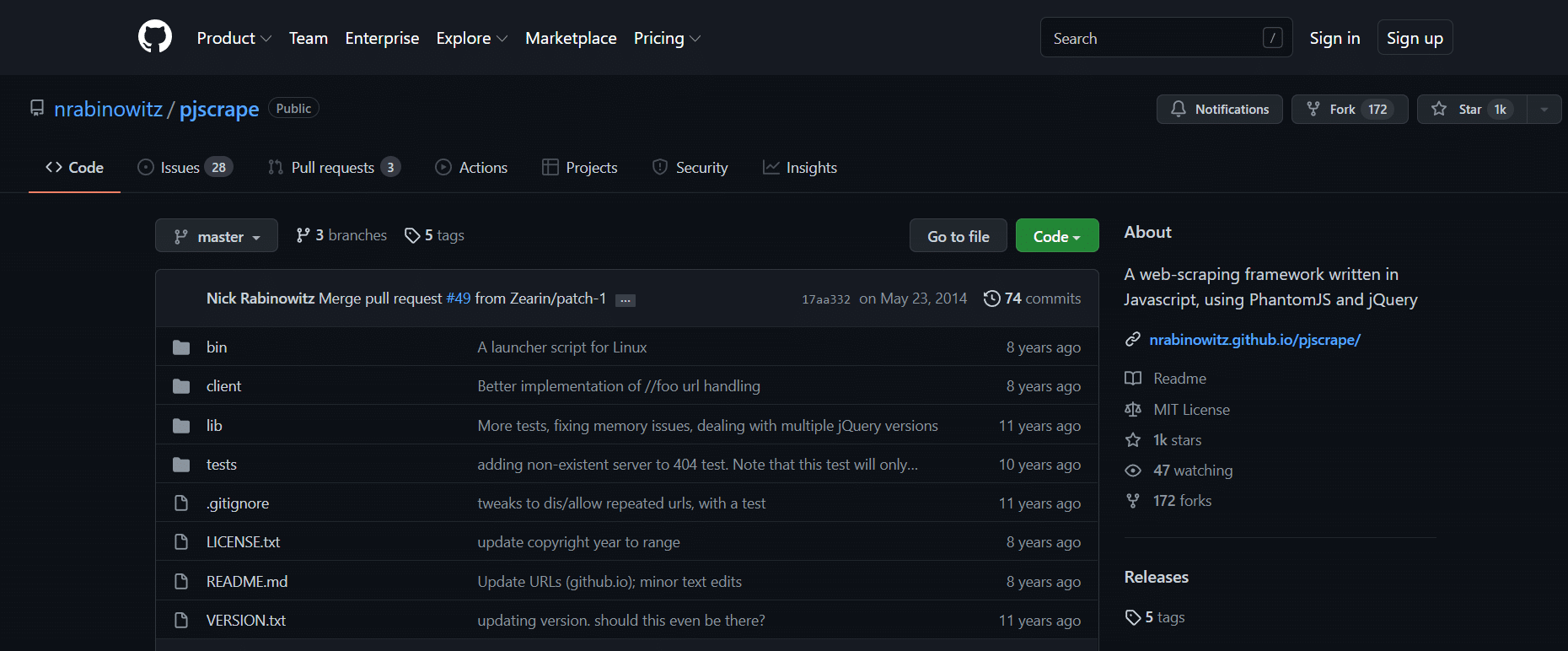Click the client folder icon
This screenshot has height=651, width=1568.
point(181,386)
